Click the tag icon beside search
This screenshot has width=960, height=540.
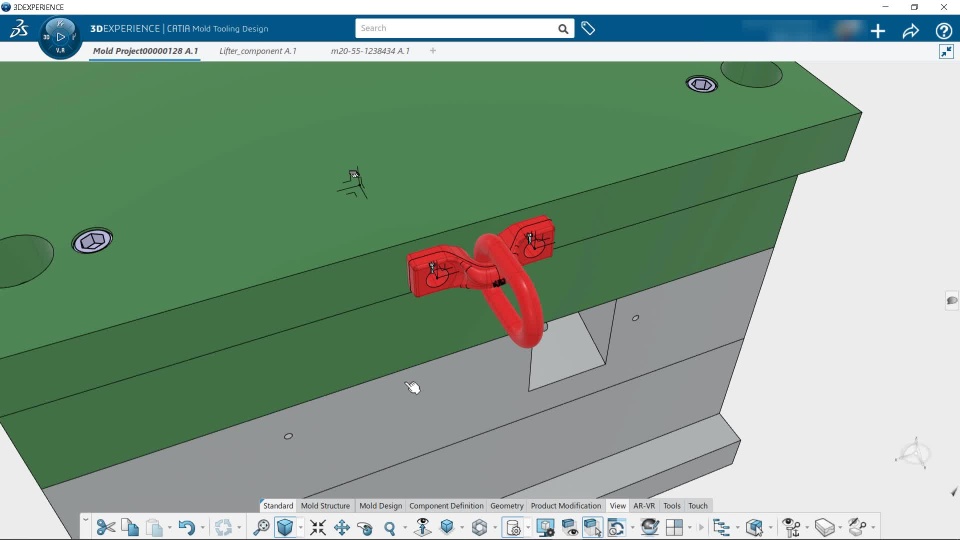(588, 28)
